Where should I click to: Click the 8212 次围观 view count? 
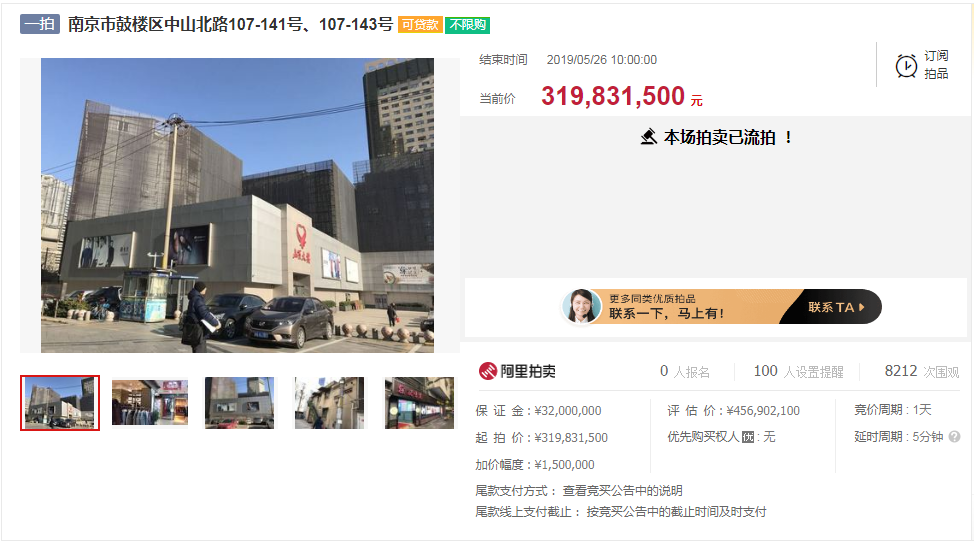[921, 371]
